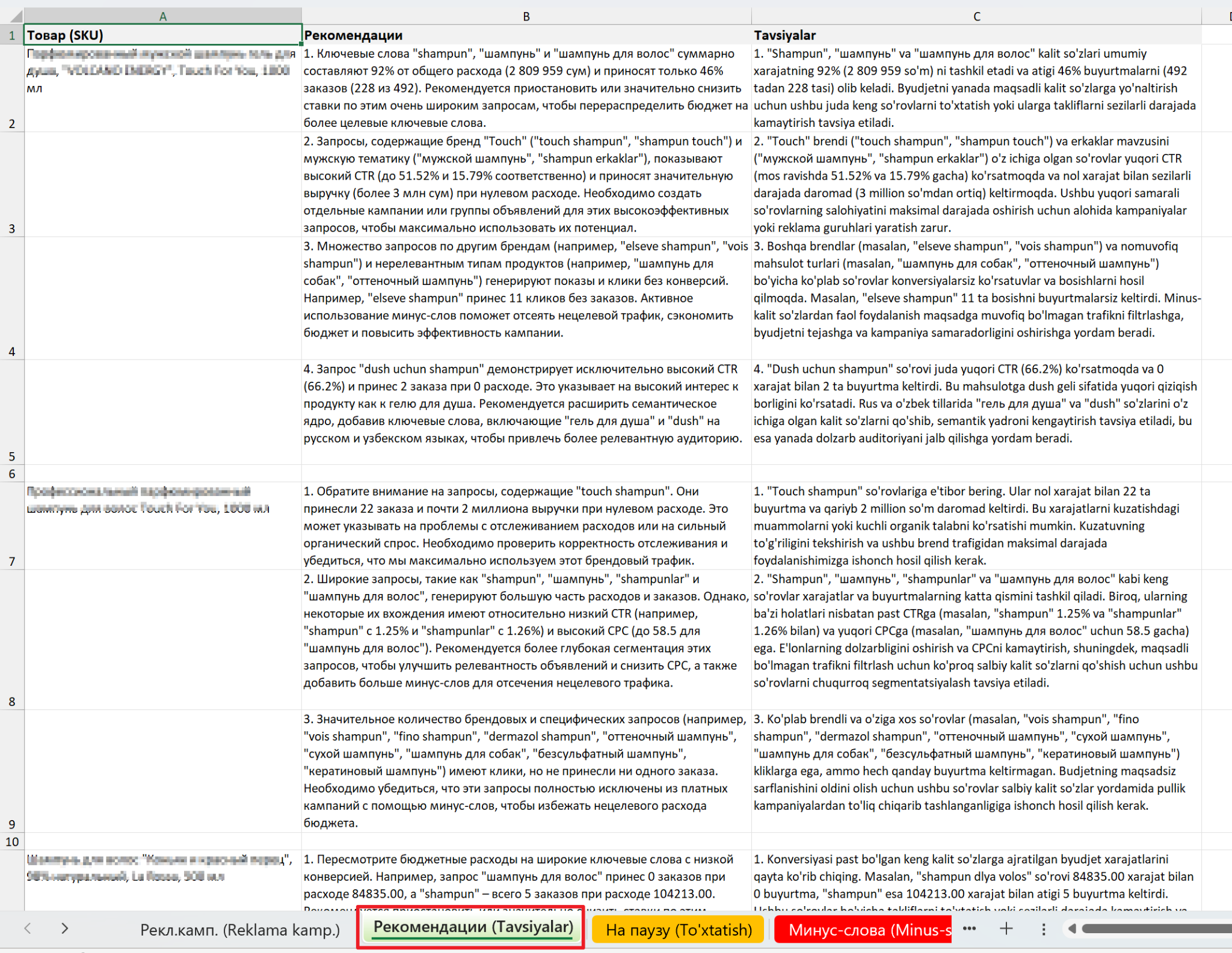Open the На паузу (To'xtatish) sheet
This screenshot has height=953, width=1232.
click(679, 930)
